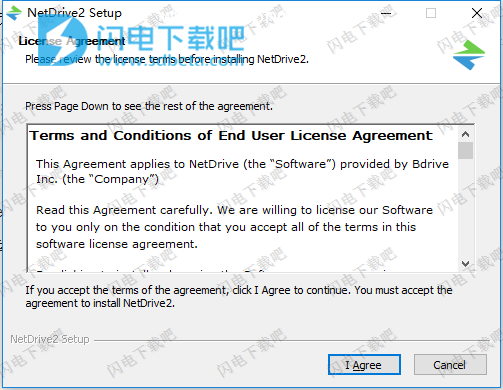Close the NetDrive2 Setup dialog
The height and width of the screenshot is (390, 503).
(477, 13)
